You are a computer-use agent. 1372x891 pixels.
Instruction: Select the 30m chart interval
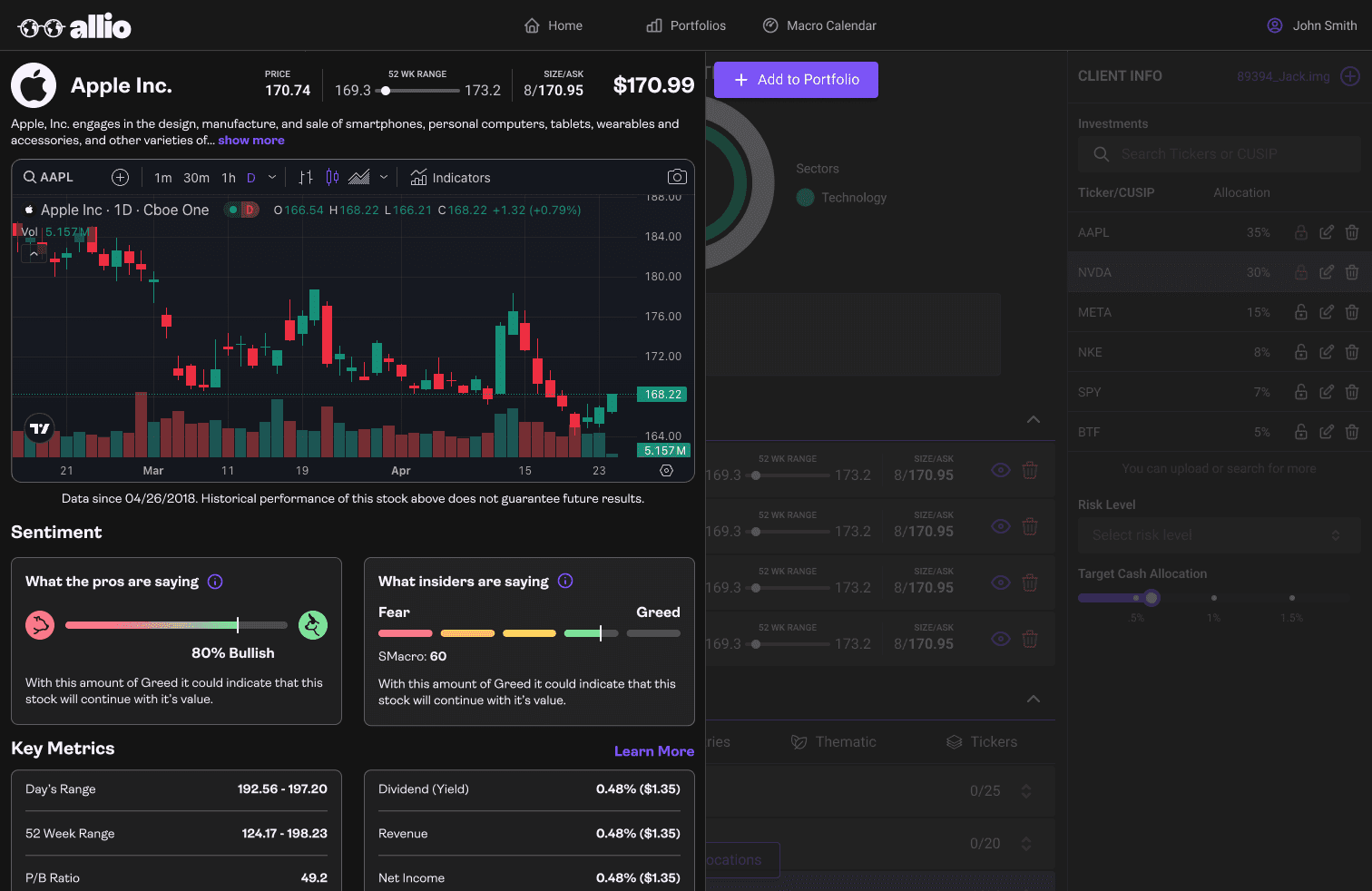pos(196,178)
